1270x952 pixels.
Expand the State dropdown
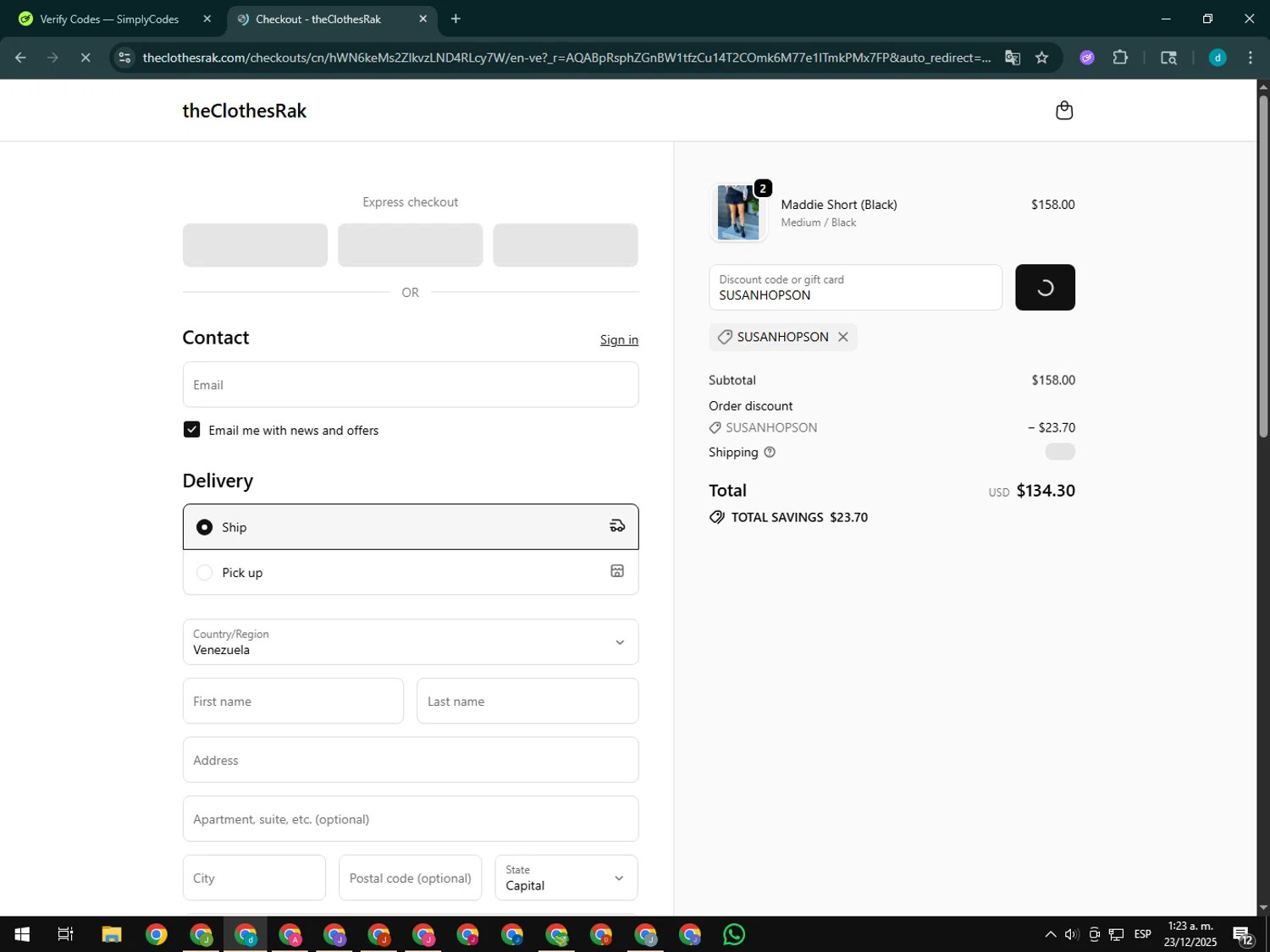(566, 878)
